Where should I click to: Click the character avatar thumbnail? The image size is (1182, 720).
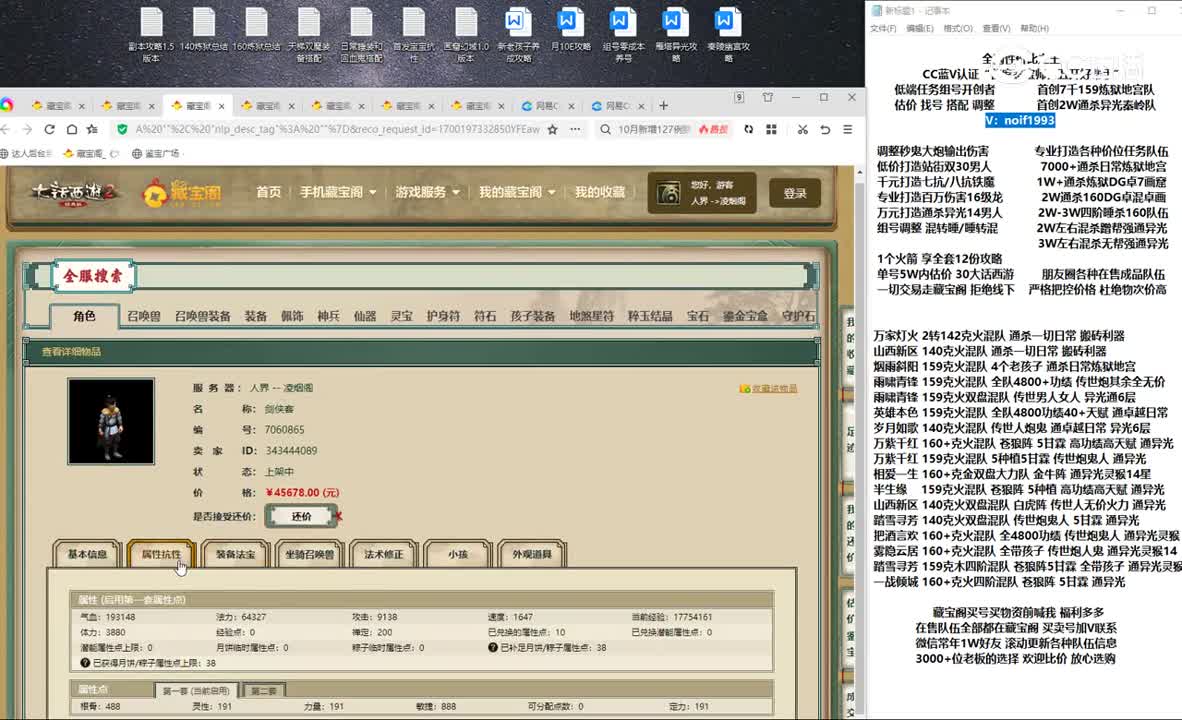click(x=111, y=421)
